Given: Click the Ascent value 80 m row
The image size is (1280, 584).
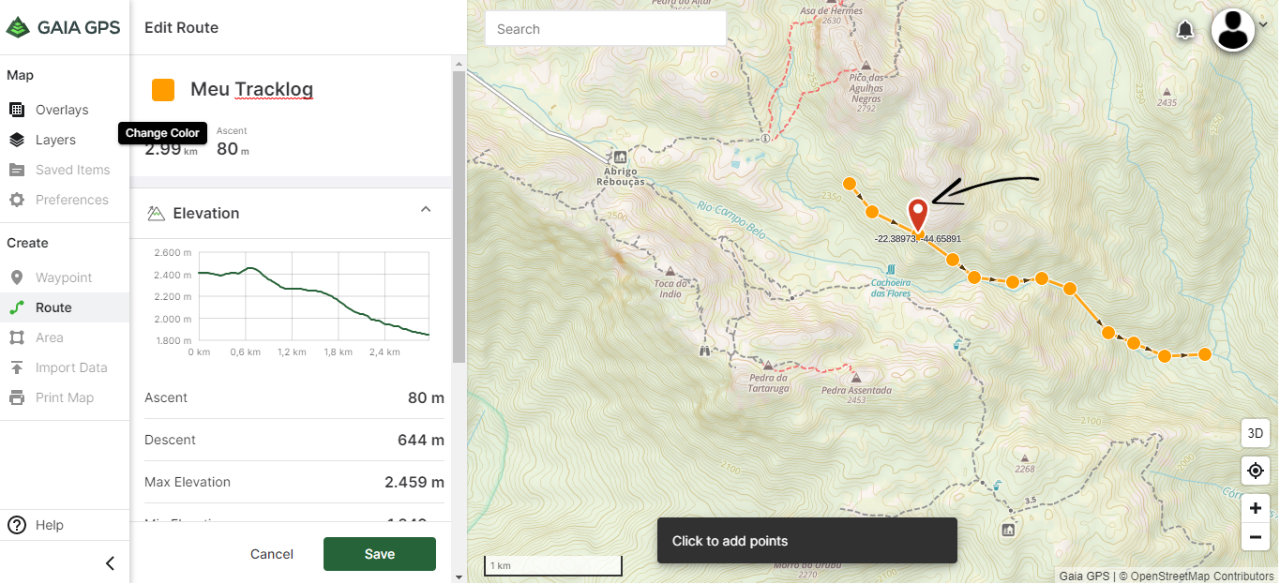Looking at the screenshot, I should (294, 398).
